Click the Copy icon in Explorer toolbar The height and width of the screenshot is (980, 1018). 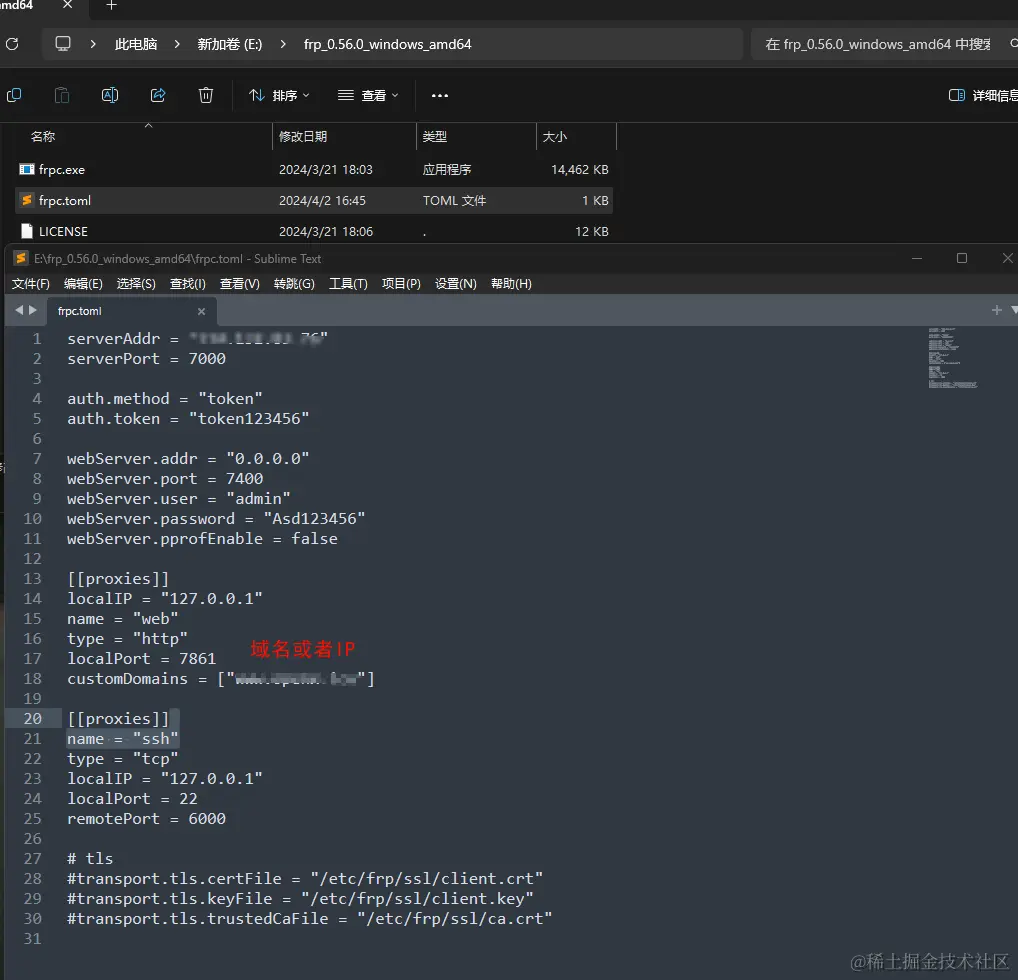pos(14,95)
